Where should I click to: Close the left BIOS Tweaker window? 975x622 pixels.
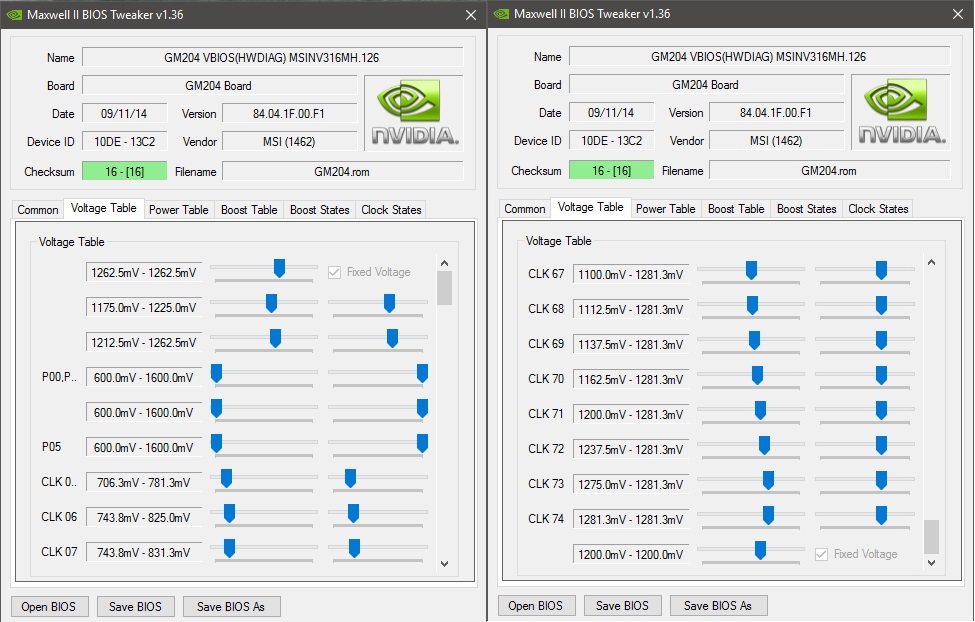[x=471, y=15]
